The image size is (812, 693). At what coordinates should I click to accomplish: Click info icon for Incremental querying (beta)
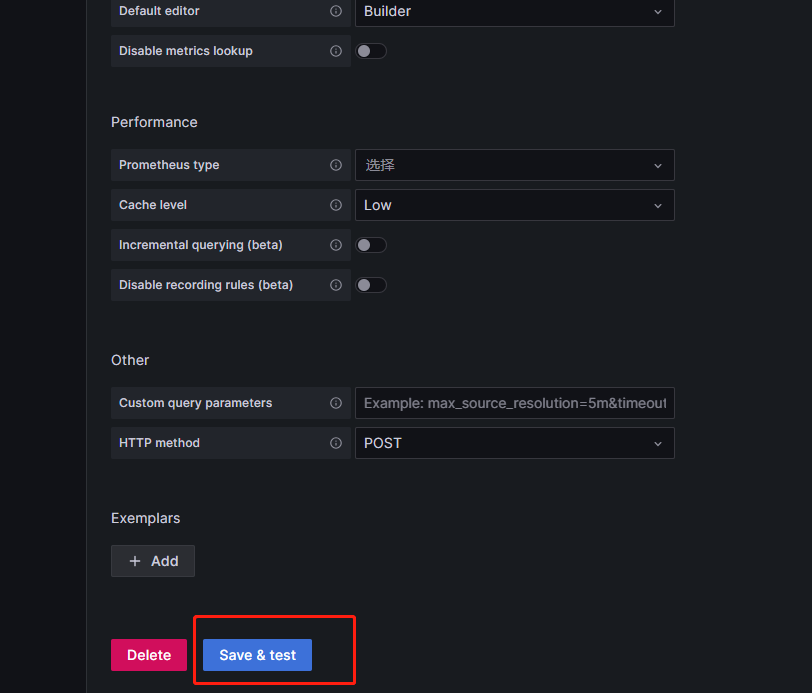(336, 245)
